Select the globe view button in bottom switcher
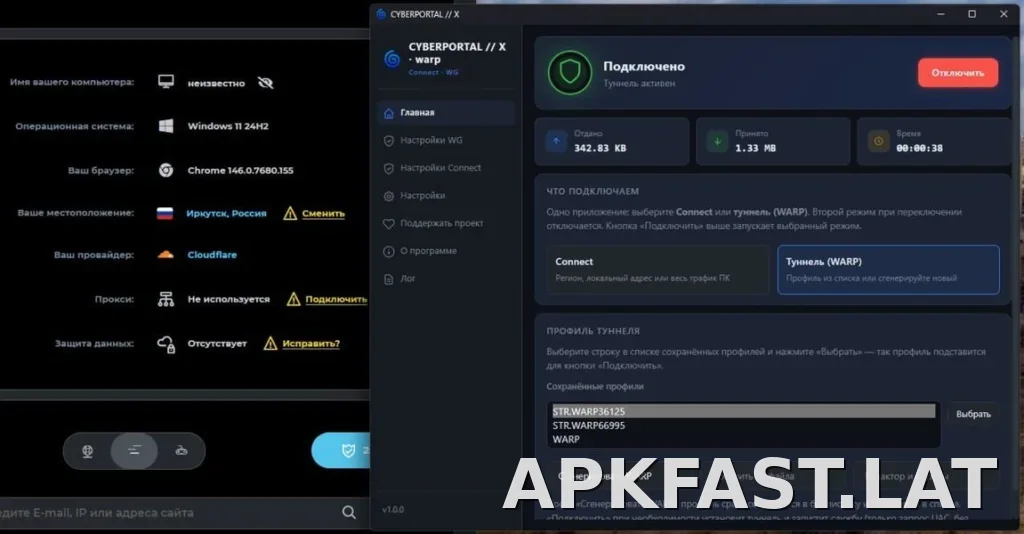 [88, 450]
